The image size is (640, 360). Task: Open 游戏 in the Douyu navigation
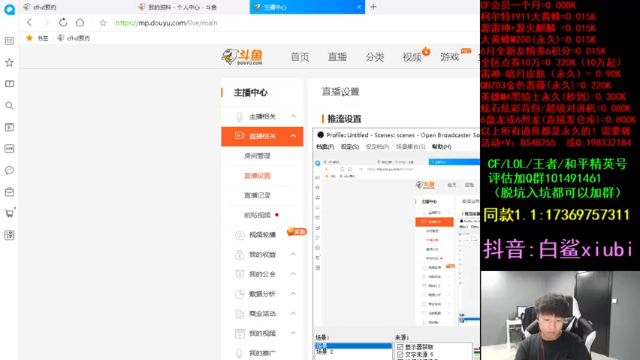point(449,57)
